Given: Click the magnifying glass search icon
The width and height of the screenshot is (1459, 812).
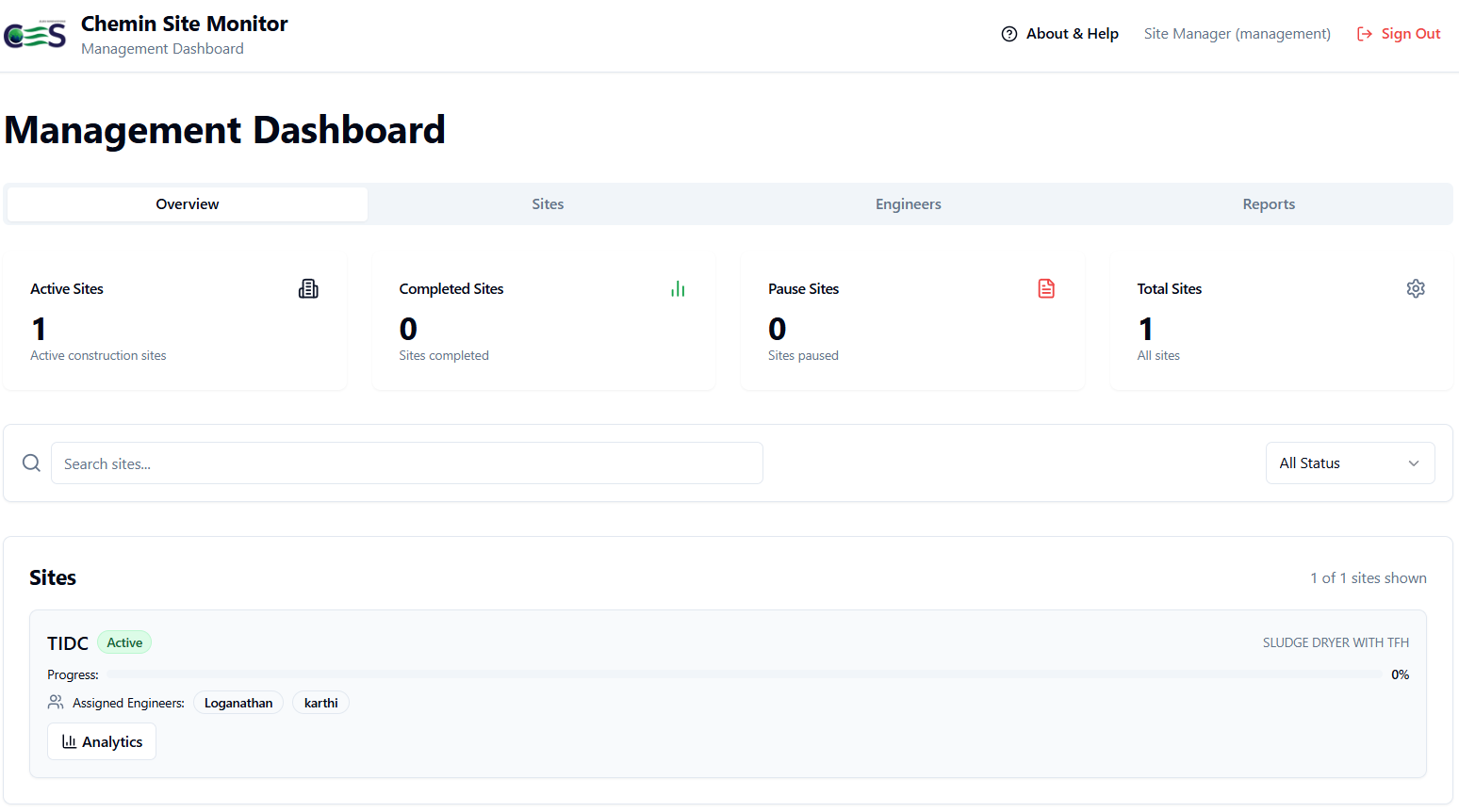Looking at the screenshot, I should point(31,463).
